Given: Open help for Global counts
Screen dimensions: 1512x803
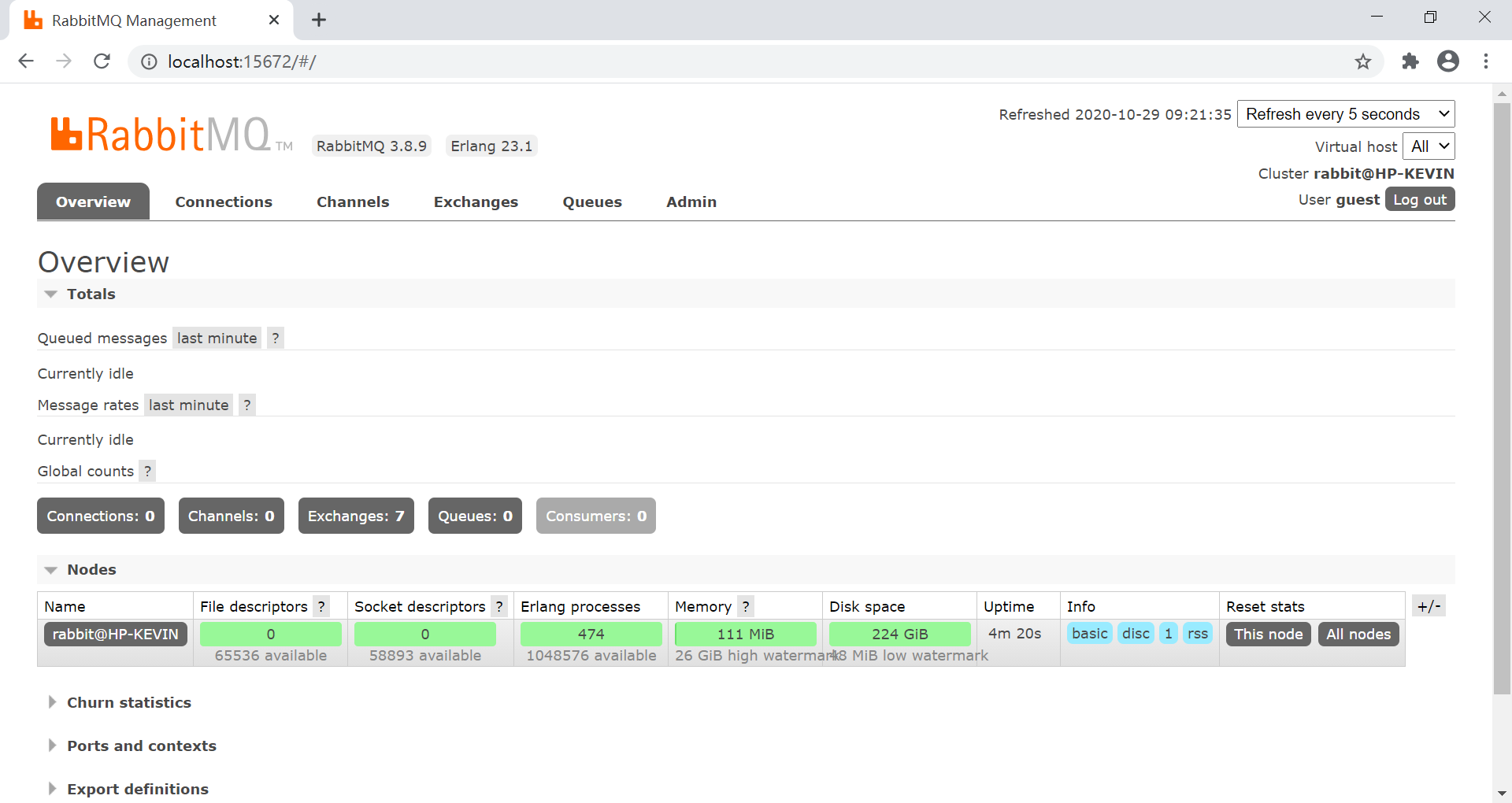Looking at the screenshot, I should click(x=147, y=471).
